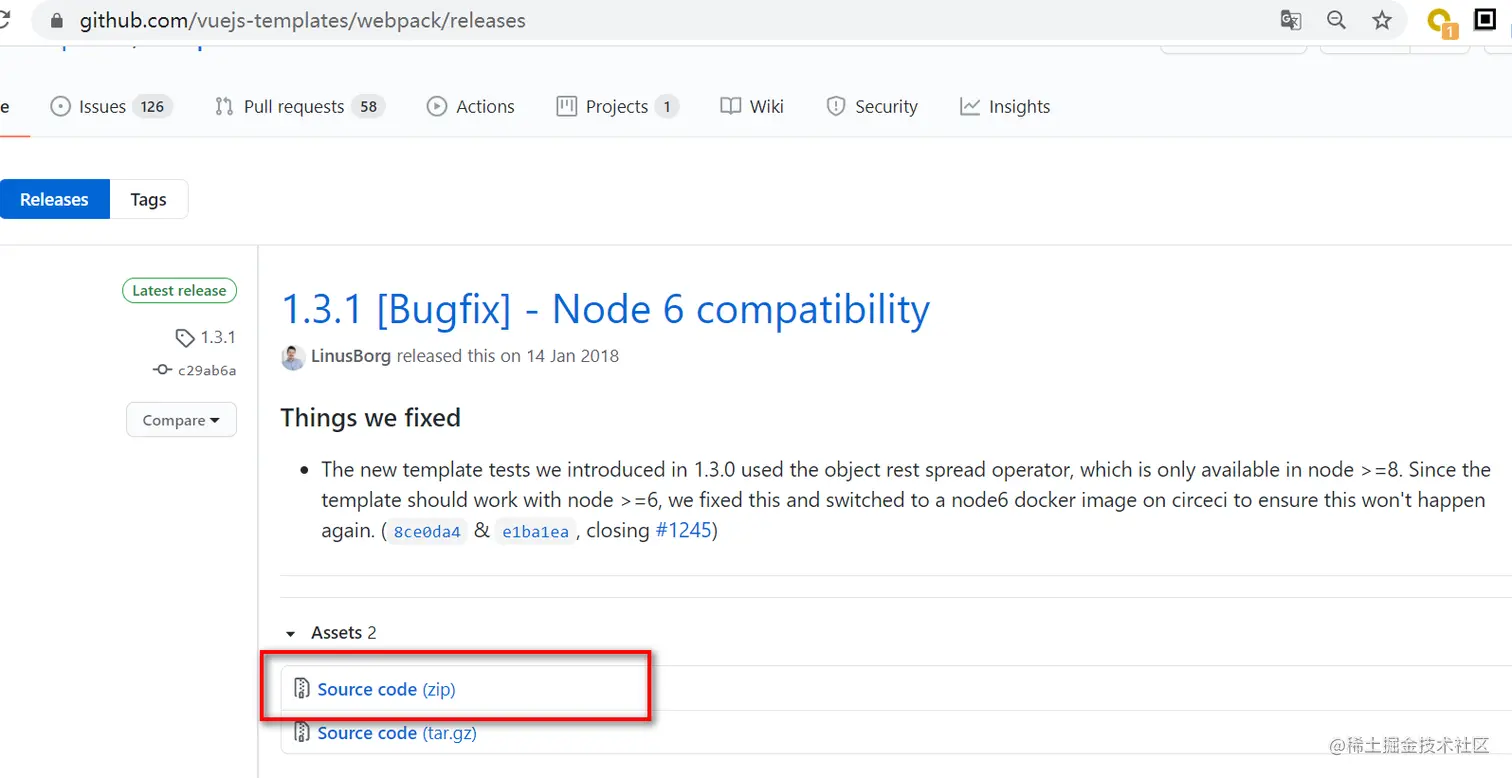The width and height of the screenshot is (1512, 778).
Task: Click the black square extension icon
Action: [x=1485, y=20]
